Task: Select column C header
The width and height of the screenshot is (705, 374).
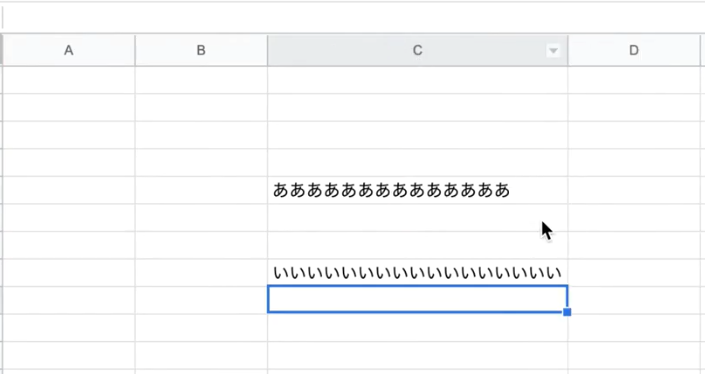Action: click(x=418, y=50)
